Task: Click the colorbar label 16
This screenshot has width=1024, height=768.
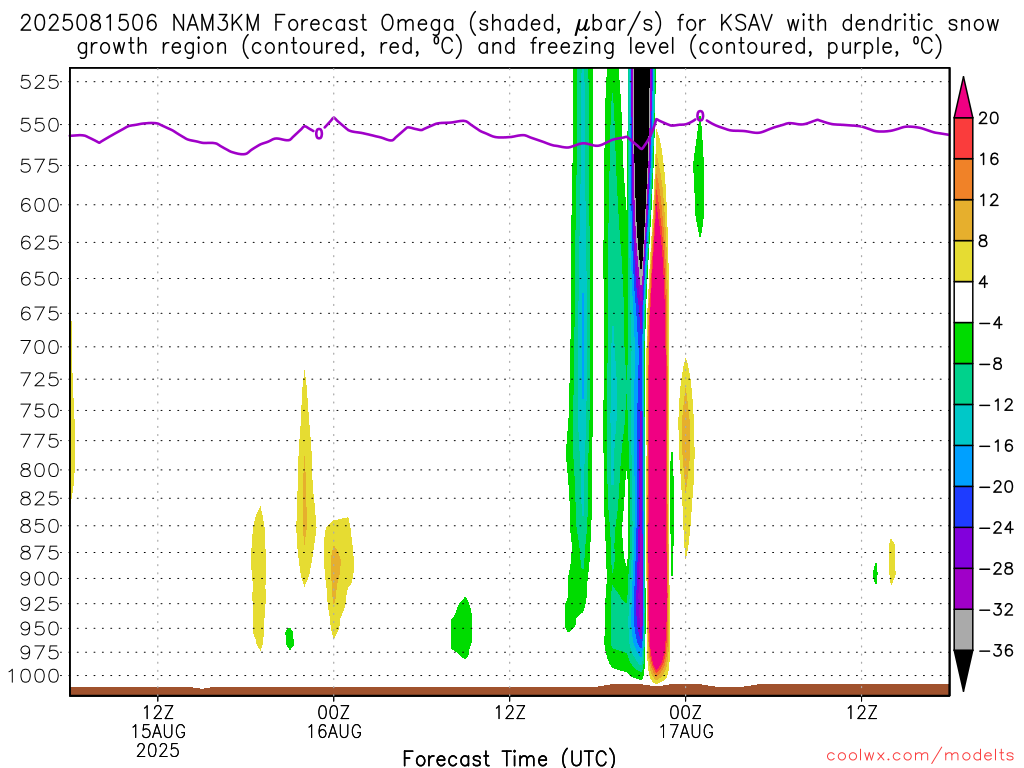Action: point(988,159)
